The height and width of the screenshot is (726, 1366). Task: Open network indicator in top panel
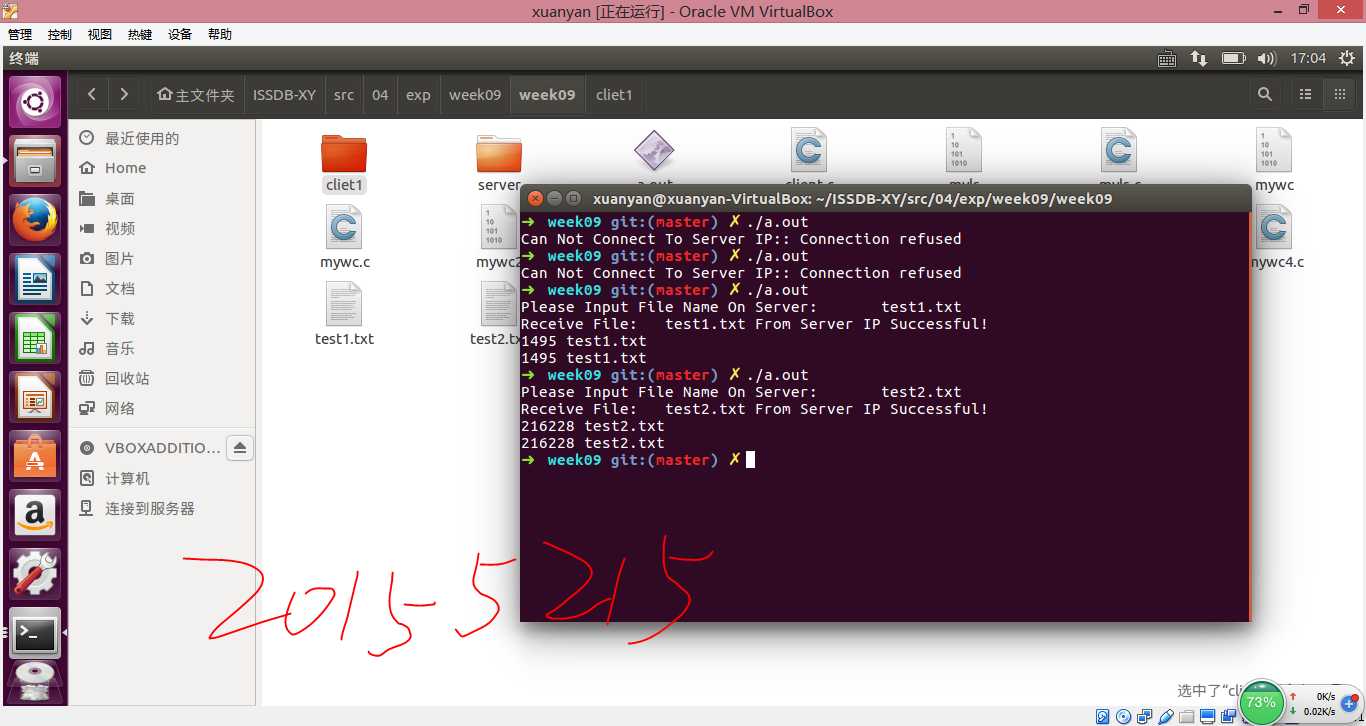click(x=1199, y=59)
